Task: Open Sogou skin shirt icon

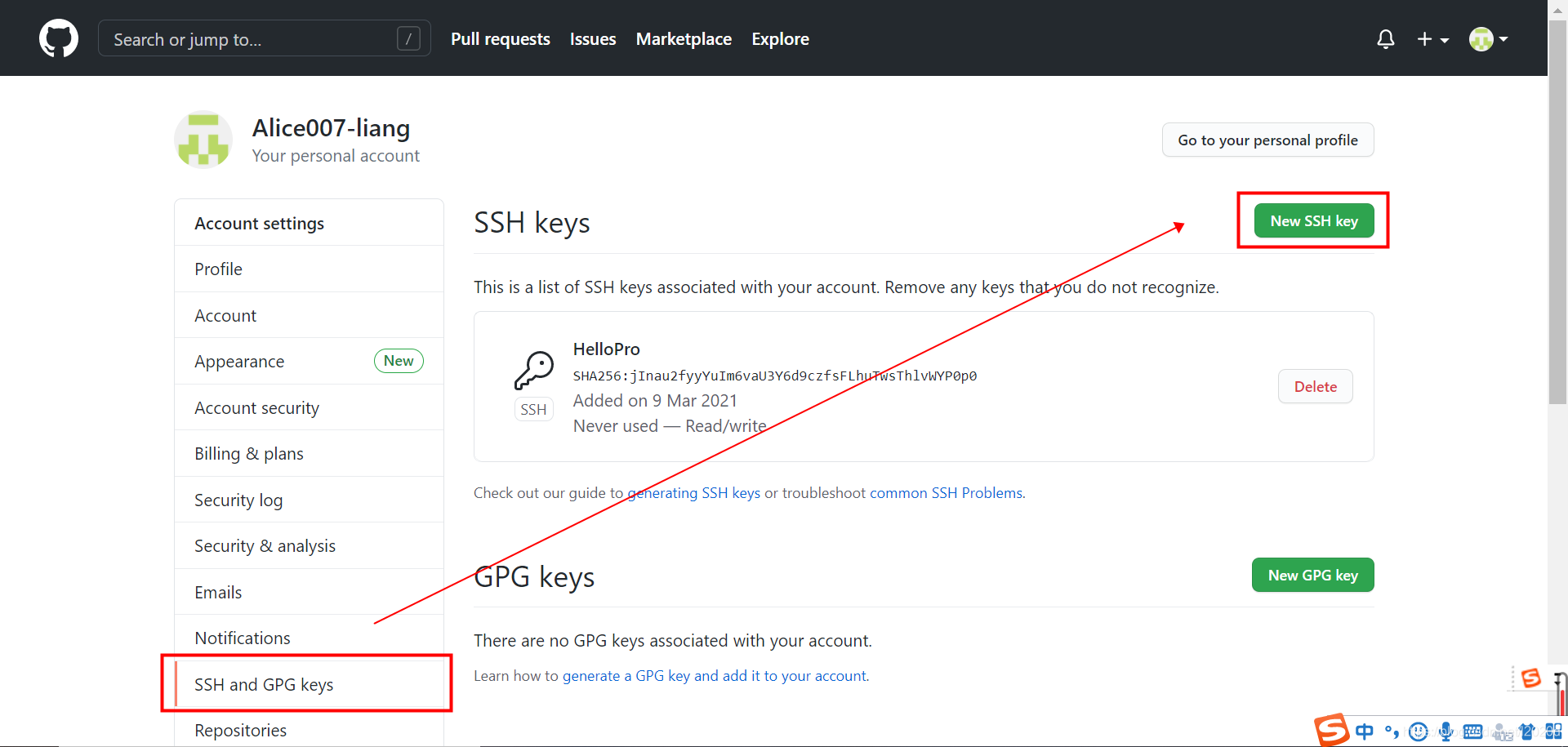Action: 1526,731
